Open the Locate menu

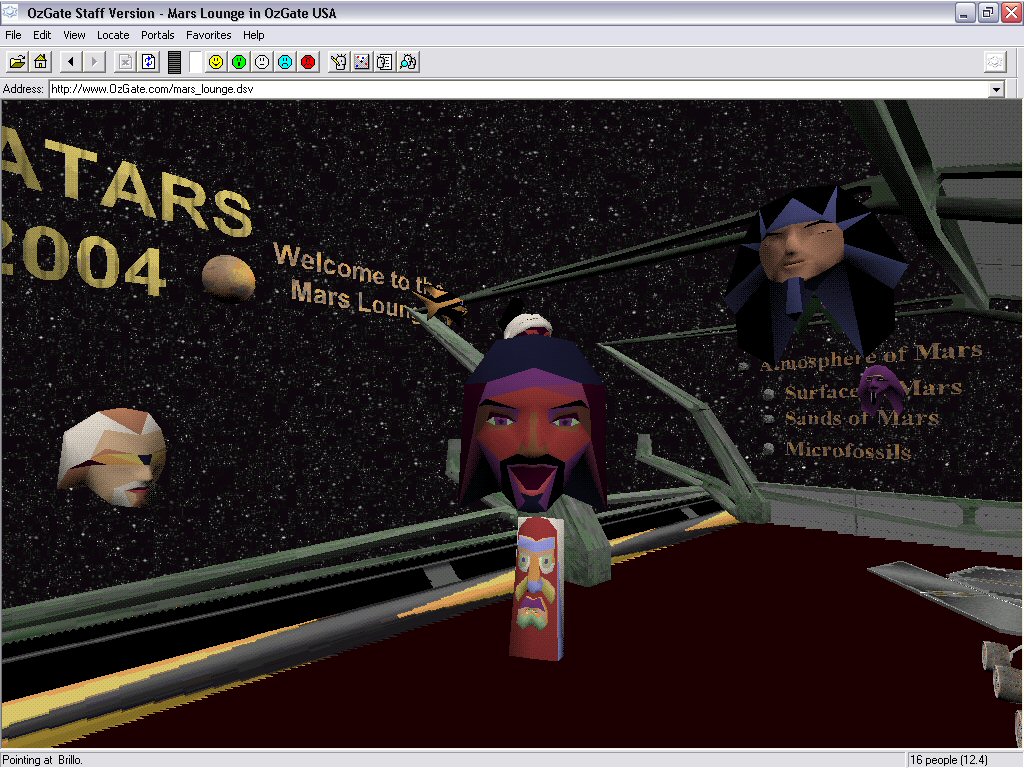point(113,35)
